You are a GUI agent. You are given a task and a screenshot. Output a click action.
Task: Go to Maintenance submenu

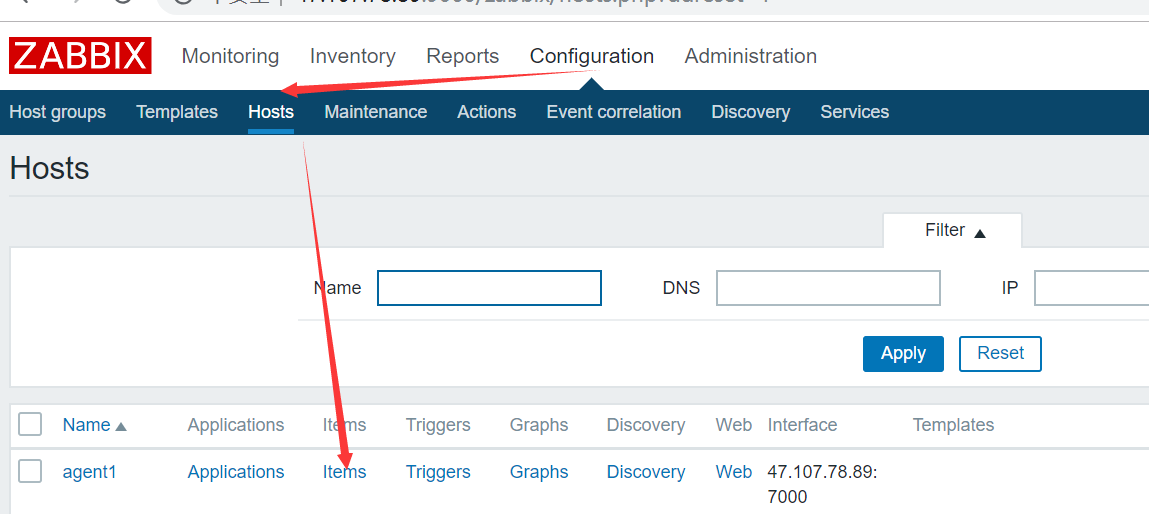(x=375, y=112)
